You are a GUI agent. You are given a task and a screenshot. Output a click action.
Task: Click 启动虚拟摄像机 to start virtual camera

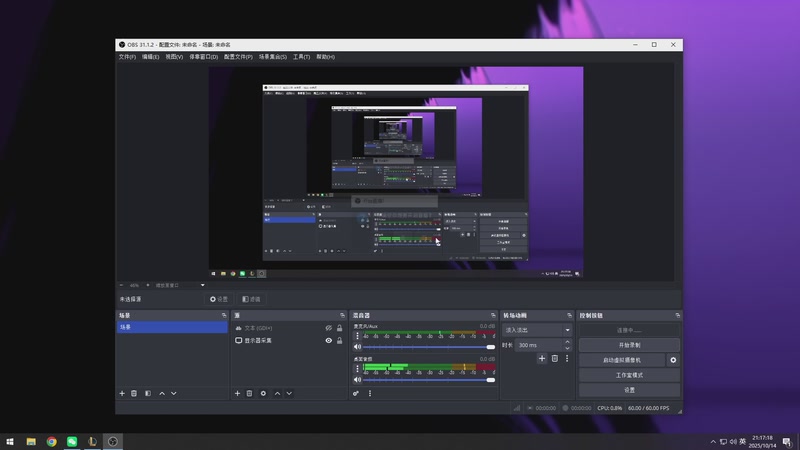[622, 360]
